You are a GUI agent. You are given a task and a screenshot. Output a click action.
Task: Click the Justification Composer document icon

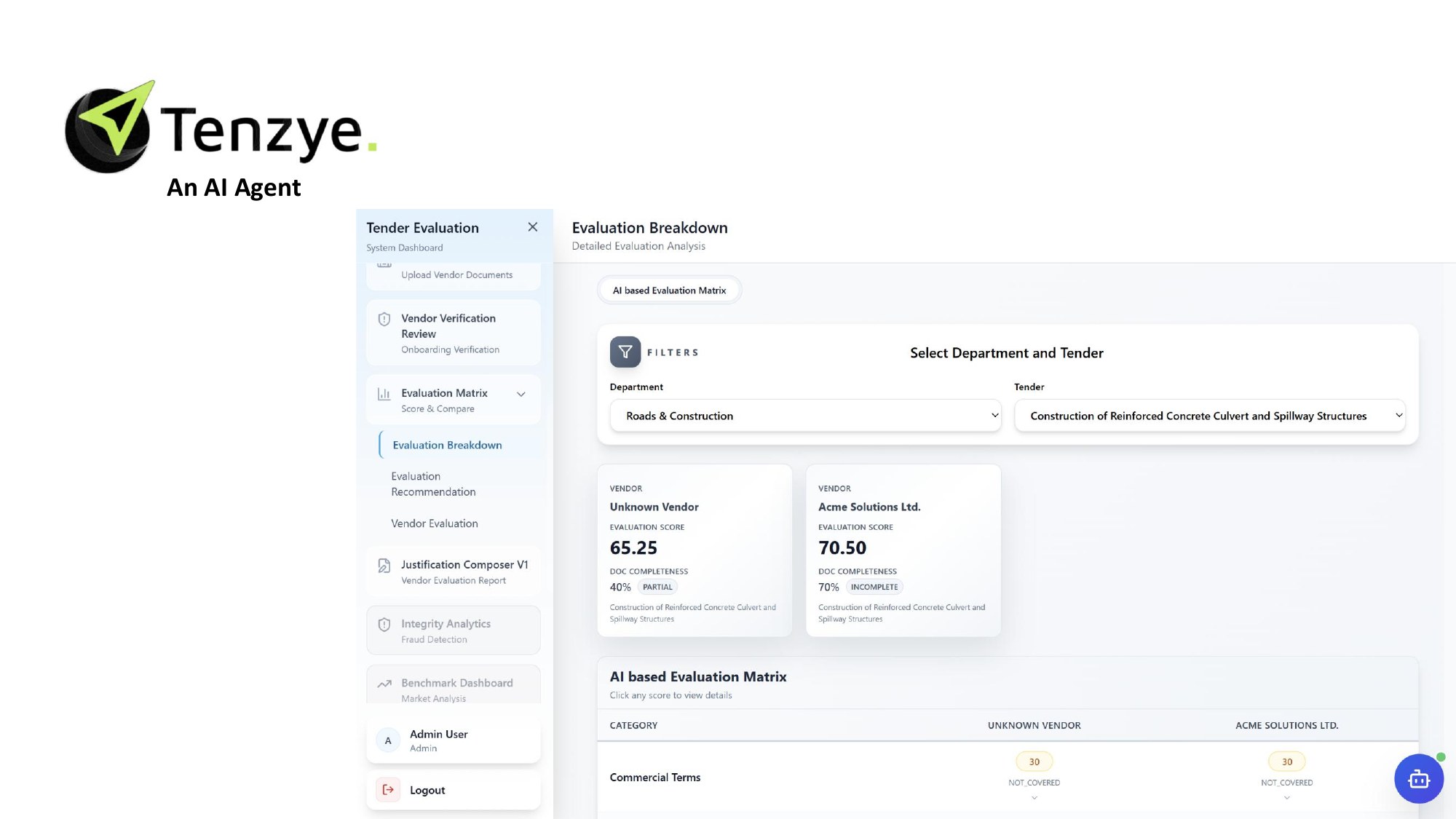click(x=384, y=566)
